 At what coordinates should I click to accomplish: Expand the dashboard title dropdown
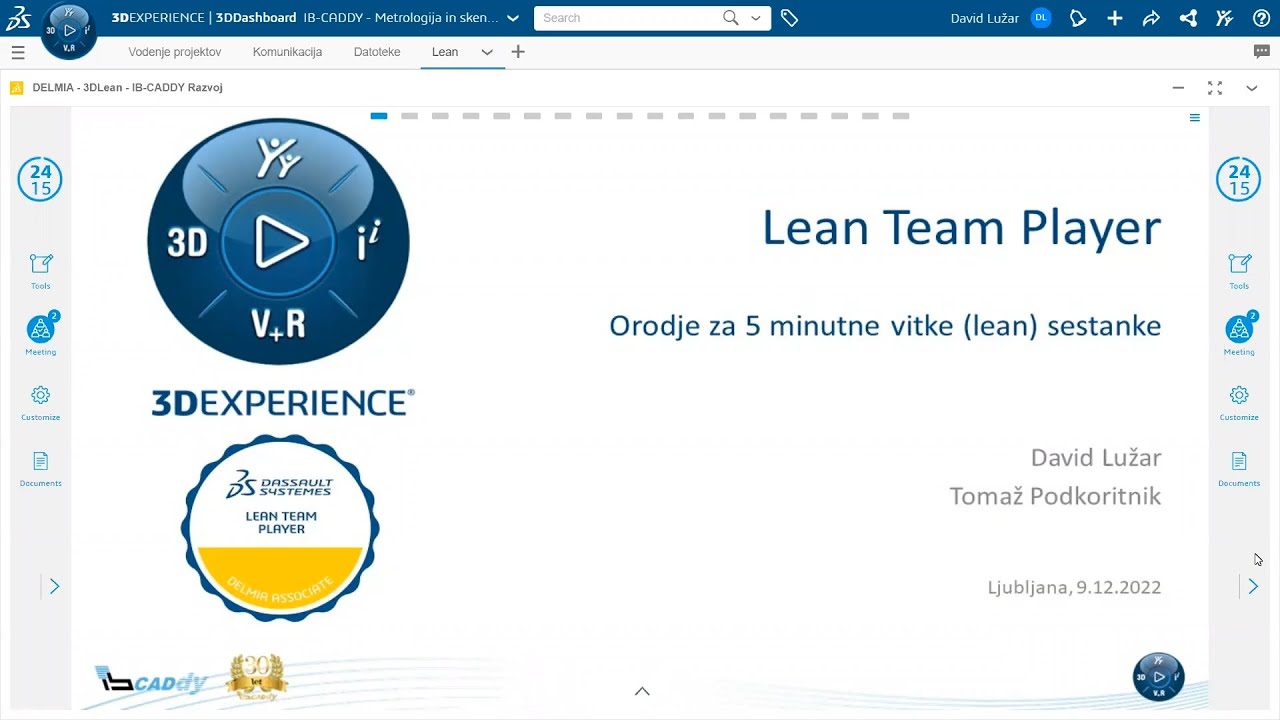tap(513, 18)
